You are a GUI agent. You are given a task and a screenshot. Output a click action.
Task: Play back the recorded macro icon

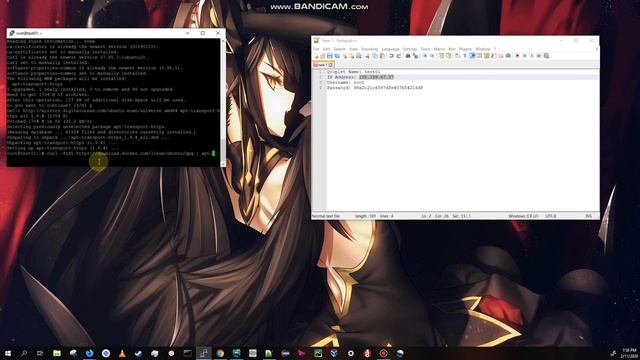tap(532, 56)
